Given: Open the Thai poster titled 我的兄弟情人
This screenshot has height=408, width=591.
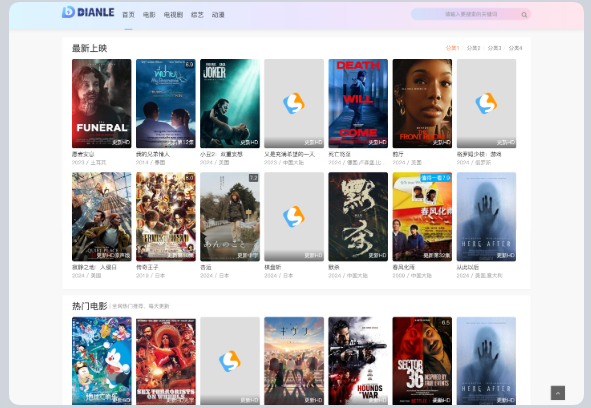Looking at the screenshot, I should (166, 103).
